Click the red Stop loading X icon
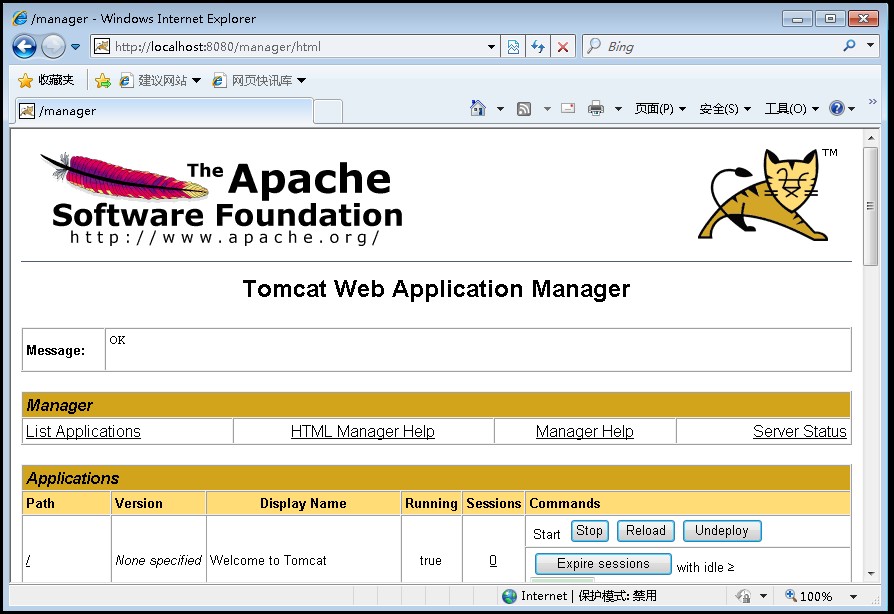 pos(563,46)
